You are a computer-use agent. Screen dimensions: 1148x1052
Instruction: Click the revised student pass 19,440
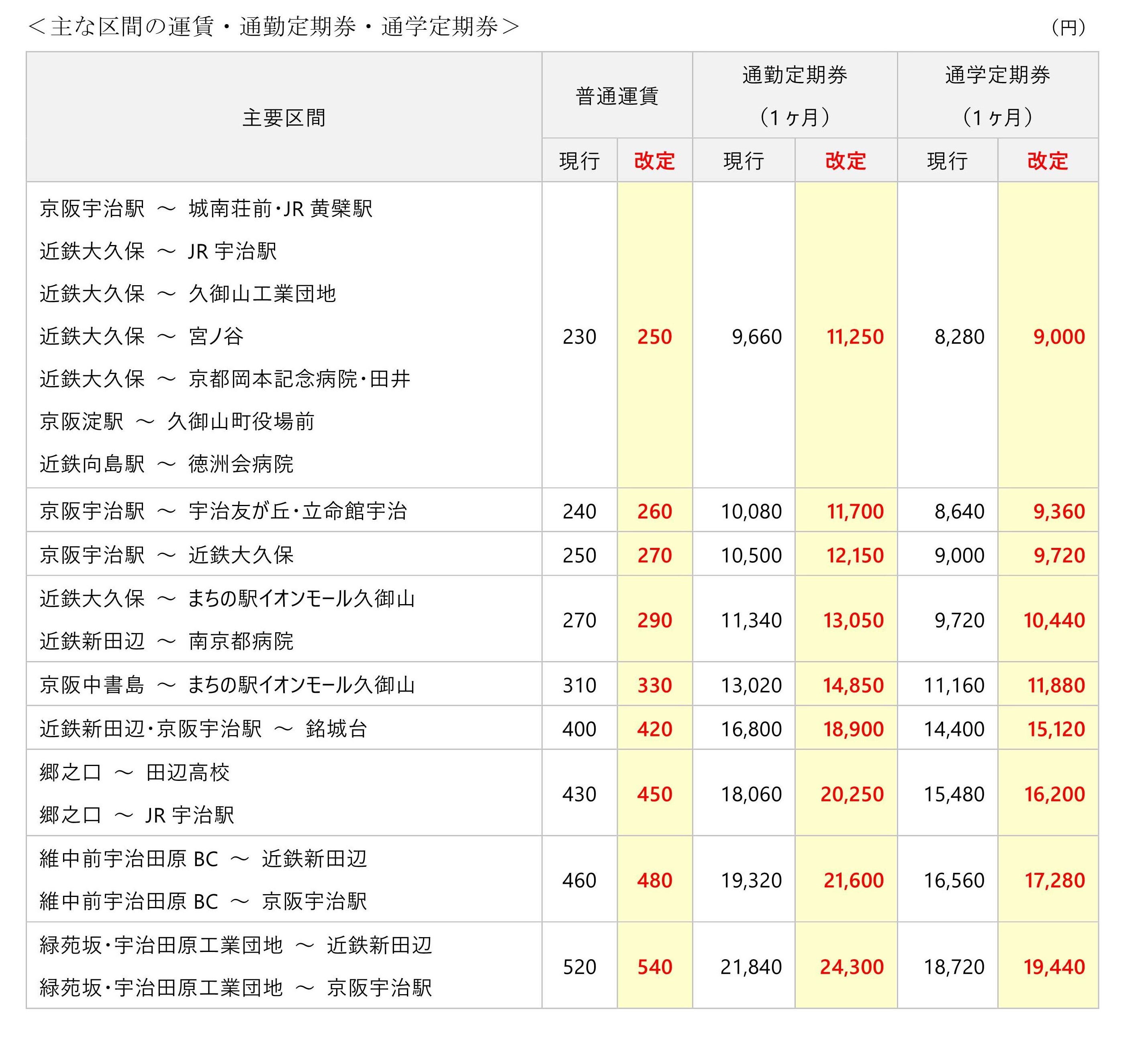tap(1054, 967)
